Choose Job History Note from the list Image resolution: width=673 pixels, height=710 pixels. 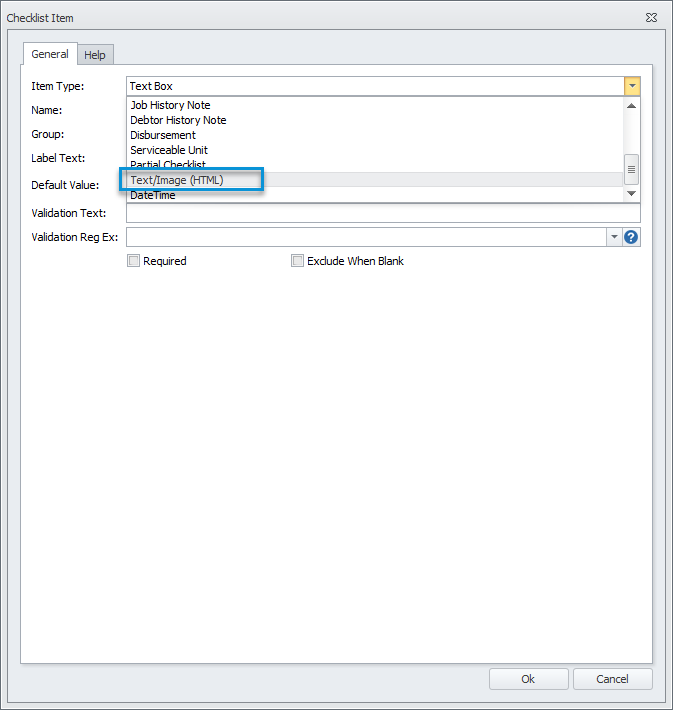coord(375,105)
